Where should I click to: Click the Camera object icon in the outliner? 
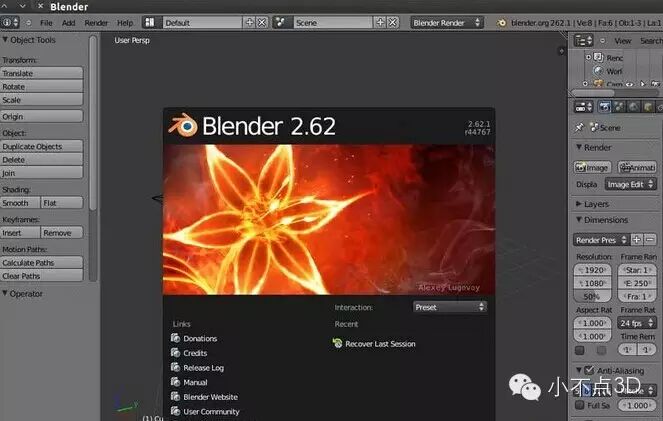pyautogui.click(x=598, y=84)
